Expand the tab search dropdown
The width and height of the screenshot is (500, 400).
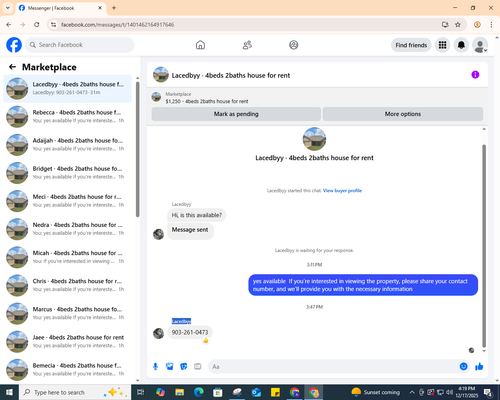(x=8, y=8)
